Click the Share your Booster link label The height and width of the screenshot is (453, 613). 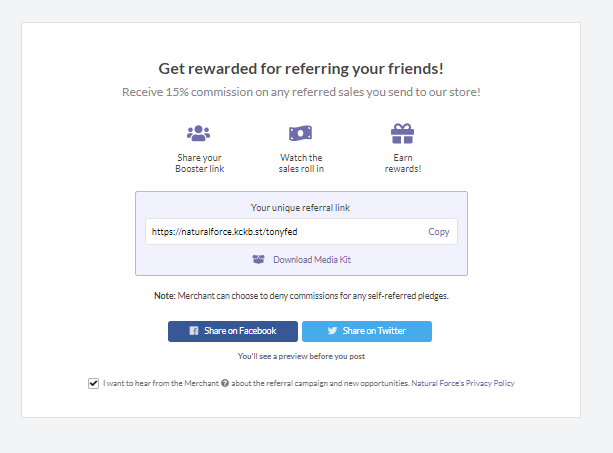(199, 163)
